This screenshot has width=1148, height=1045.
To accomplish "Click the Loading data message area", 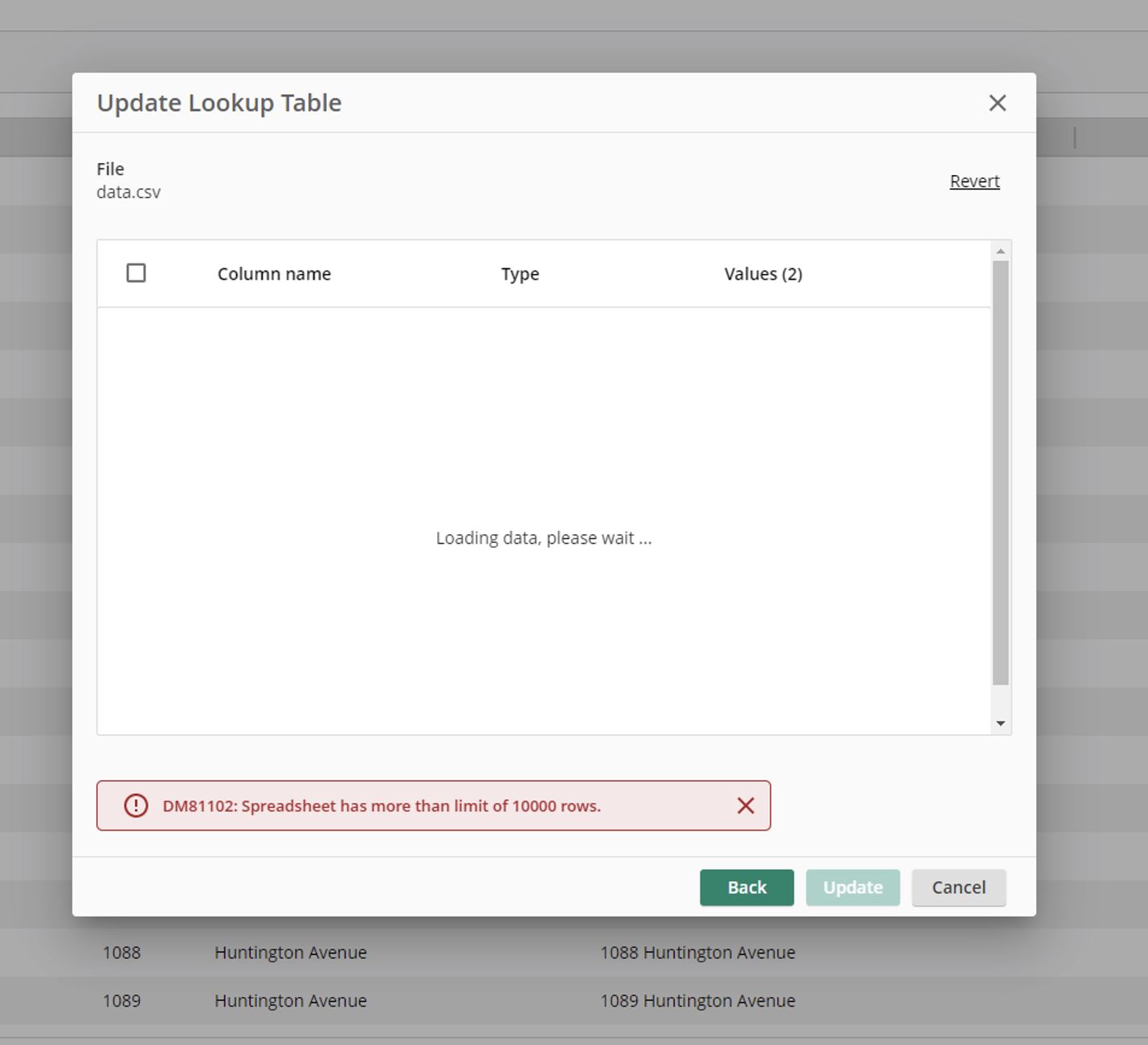I will (544, 538).
